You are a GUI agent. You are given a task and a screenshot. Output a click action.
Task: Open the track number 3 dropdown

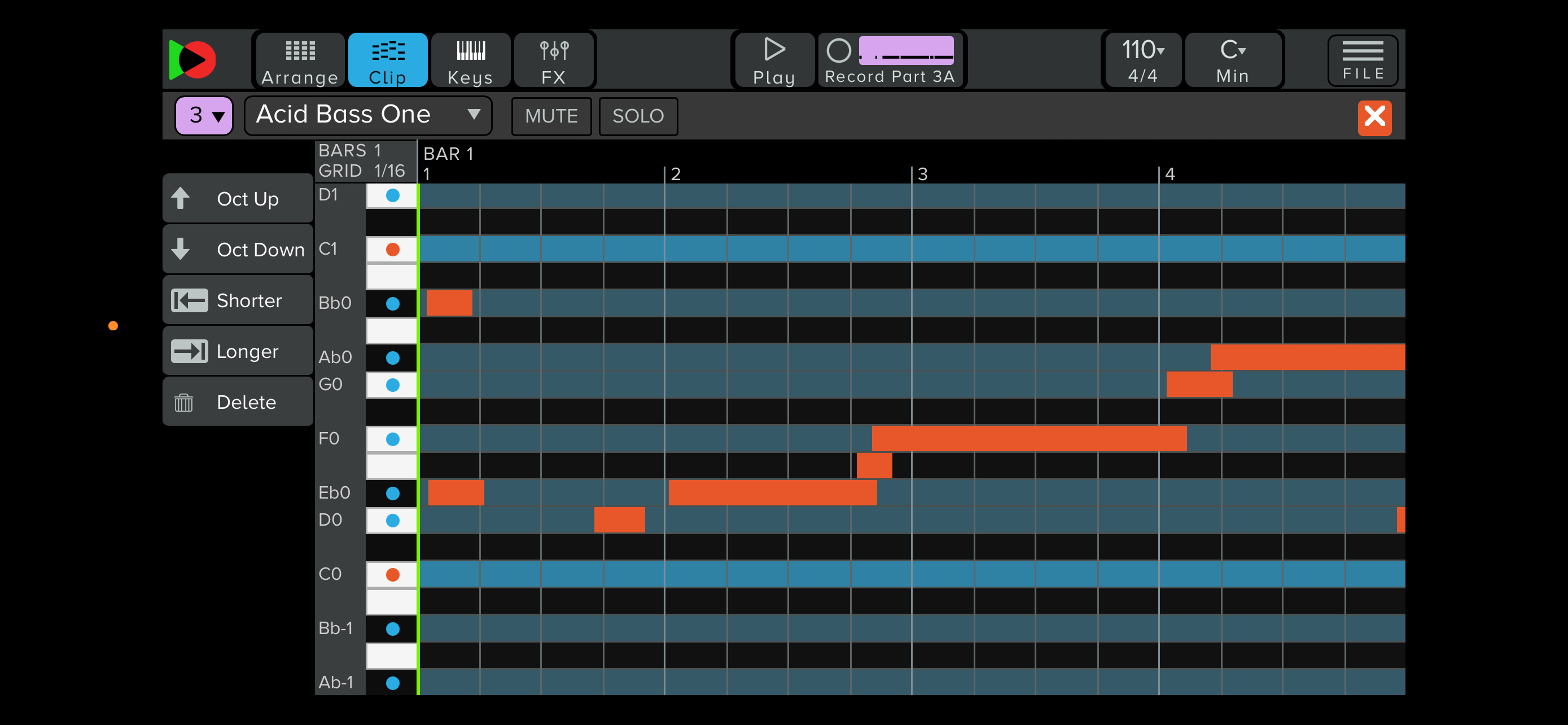tap(204, 115)
